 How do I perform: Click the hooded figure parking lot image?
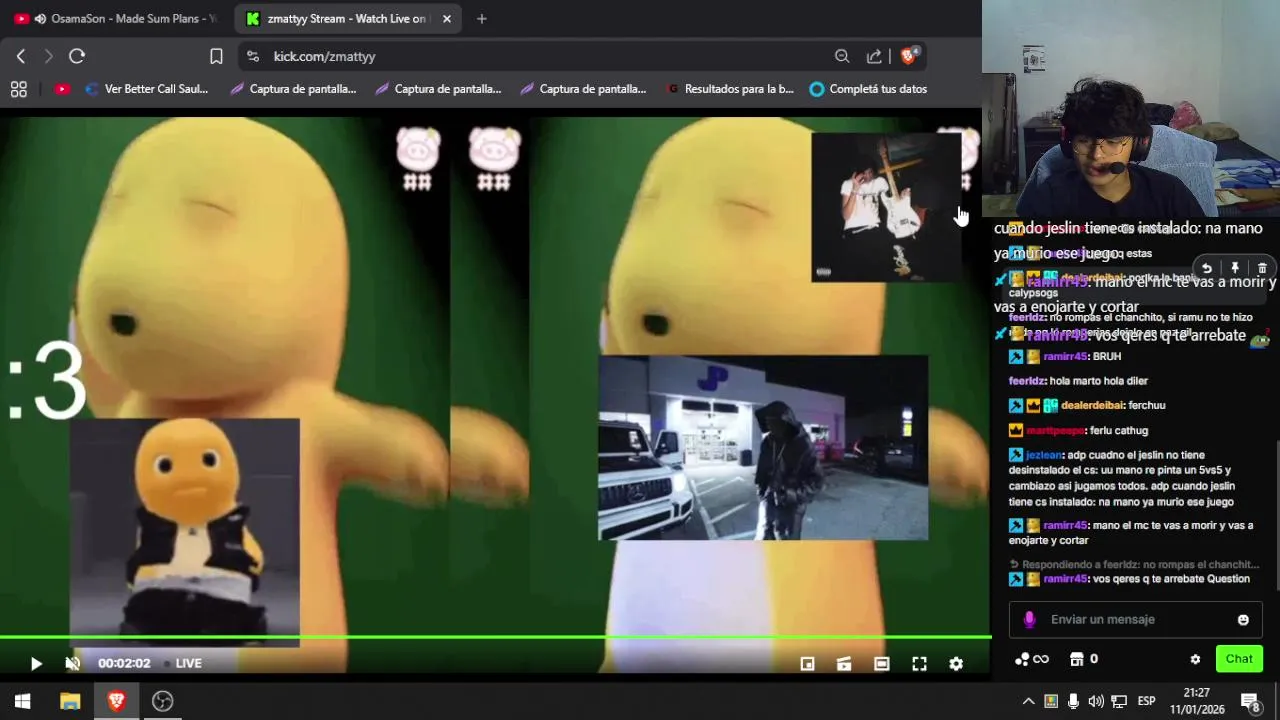pyautogui.click(x=763, y=447)
